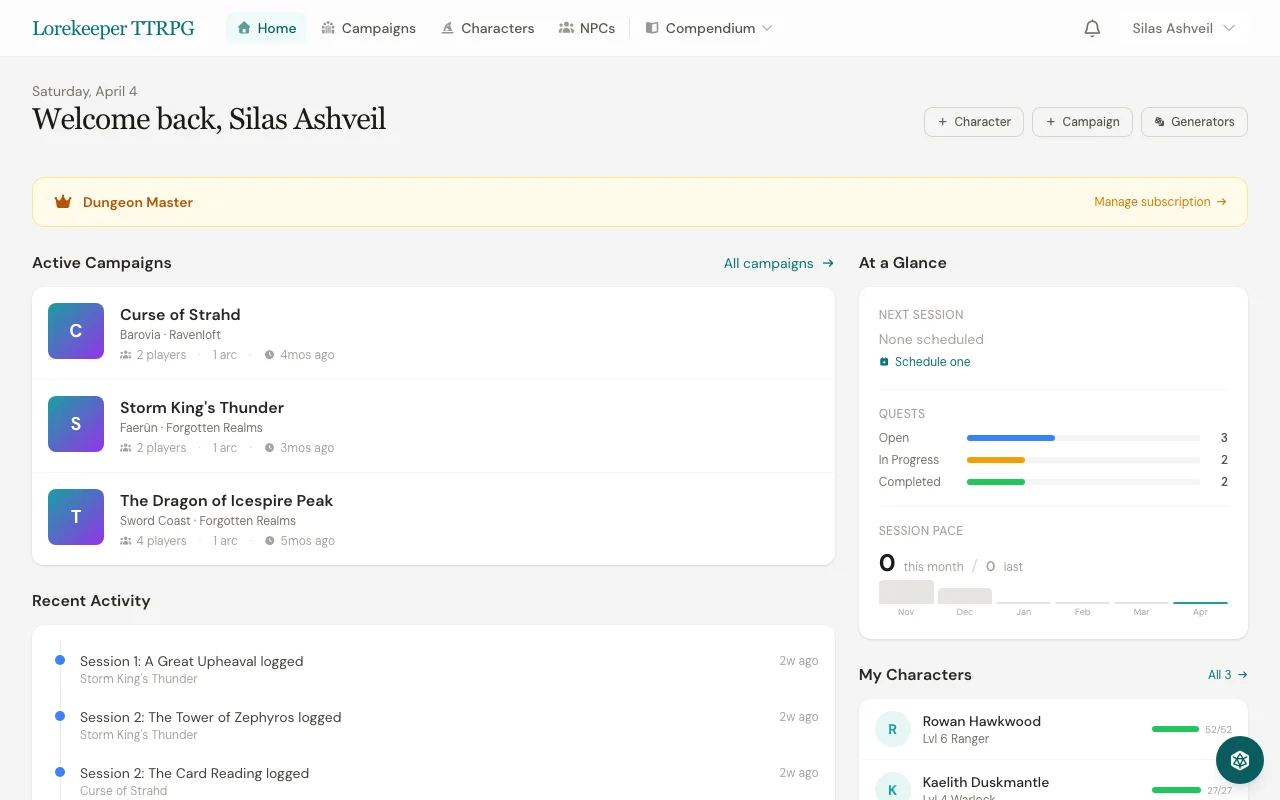The height and width of the screenshot is (800, 1280).
Task: Click the Dungeon Master crown icon
Action: [x=63, y=202]
